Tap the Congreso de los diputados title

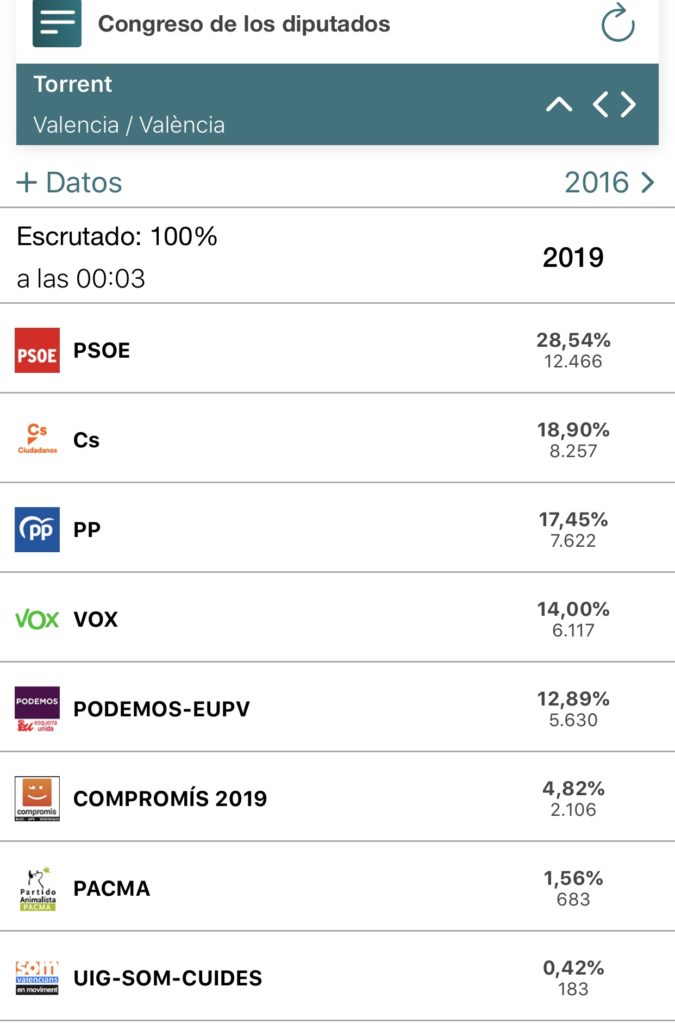click(x=244, y=24)
